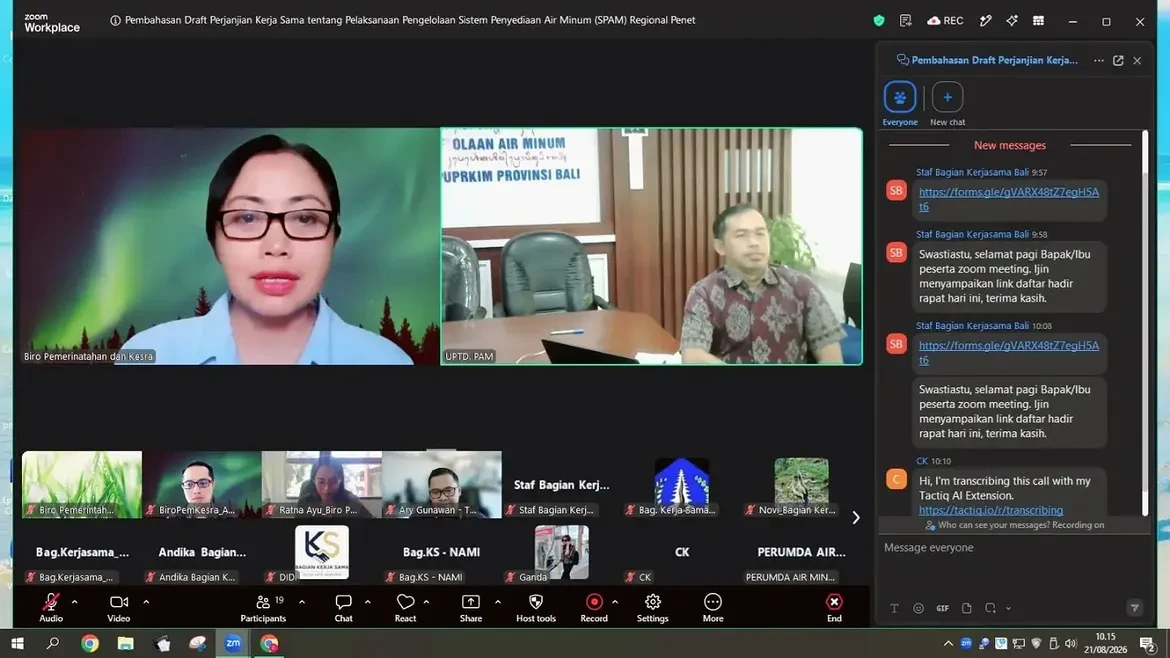Select Ratna Ayu_Biro P... thumbnail
Viewport: 1170px width, 658px height.
tap(322, 484)
